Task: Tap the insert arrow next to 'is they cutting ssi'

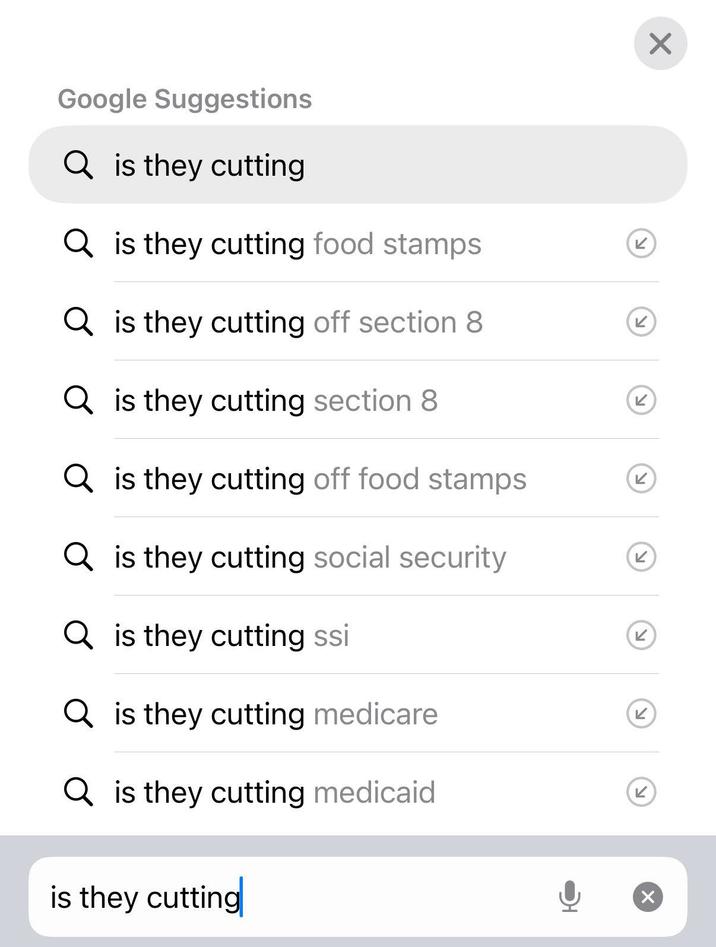Action: point(640,635)
